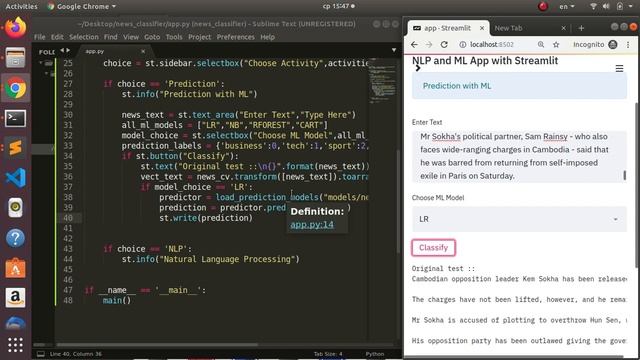Viewport: 640px width, 360px height.
Task: Launch Terminal from the dock
Action: pyautogui.click(x=16, y=118)
